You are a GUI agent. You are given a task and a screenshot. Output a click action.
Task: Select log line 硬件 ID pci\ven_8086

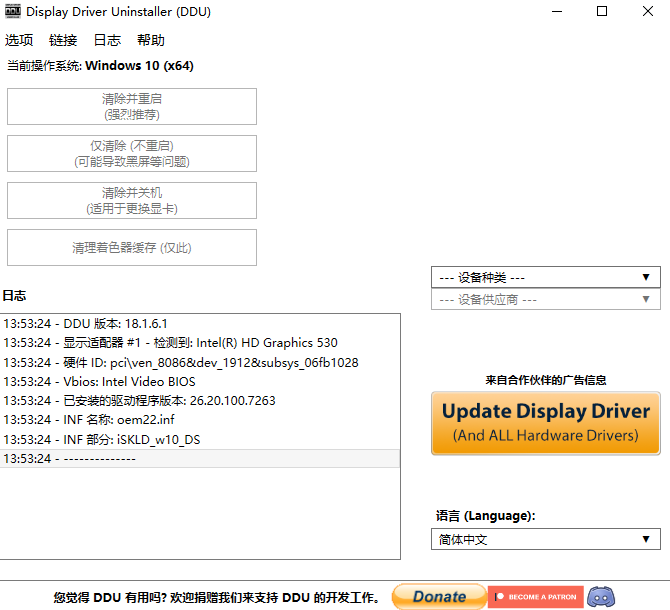[200, 362]
